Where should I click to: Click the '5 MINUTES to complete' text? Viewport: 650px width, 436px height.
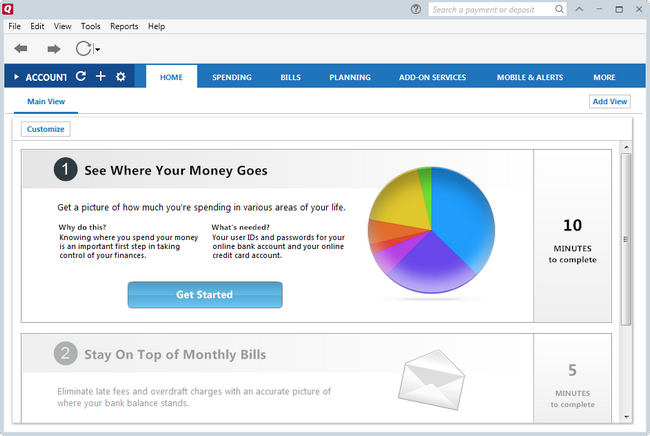(x=572, y=385)
